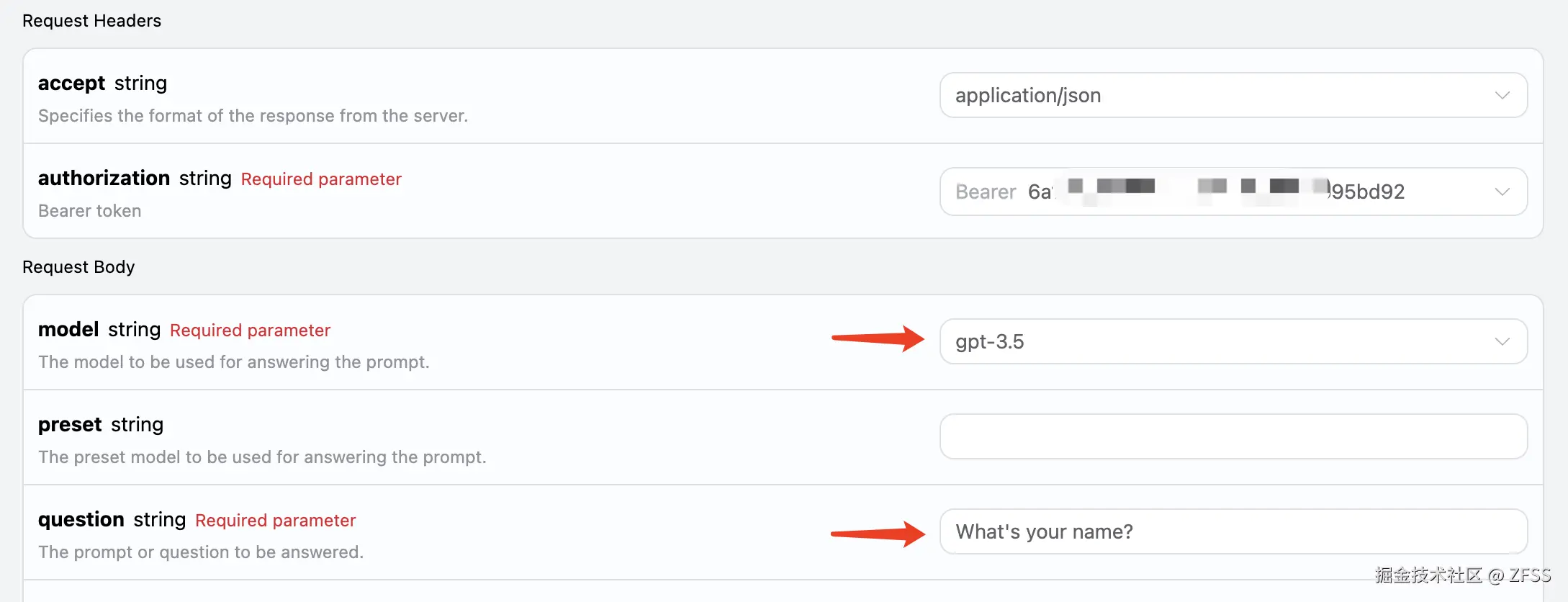Click the chevron arrow in the model dropdown
This screenshot has width=1568, height=602.
[1502, 341]
